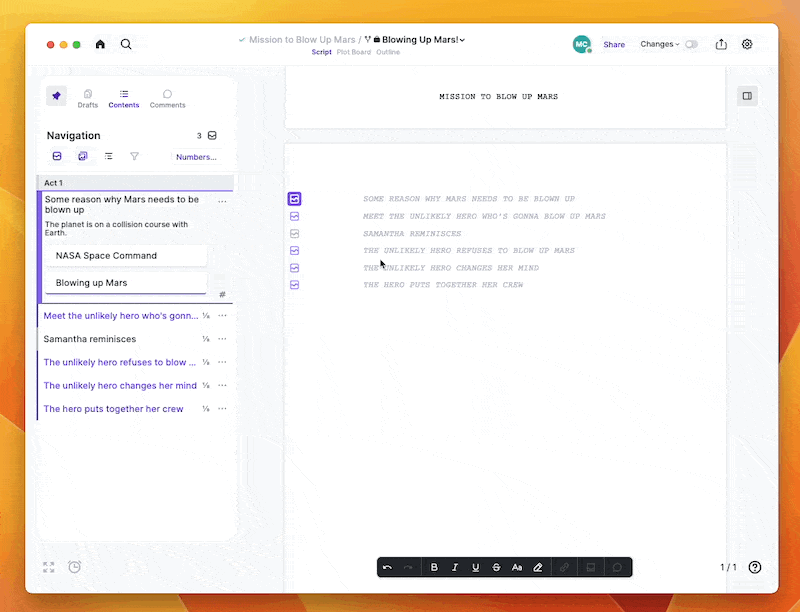
Task: Switch to the Outline tab
Action: pos(388,52)
